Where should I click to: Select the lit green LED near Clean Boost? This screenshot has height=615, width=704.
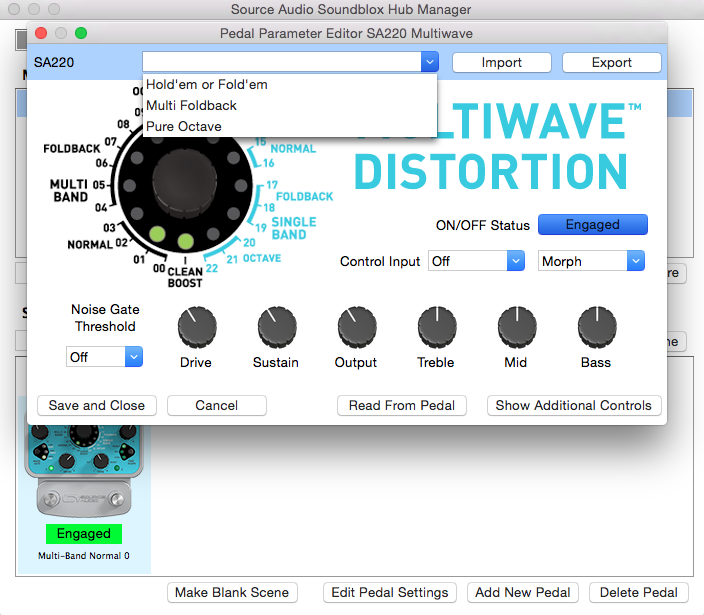click(185, 241)
